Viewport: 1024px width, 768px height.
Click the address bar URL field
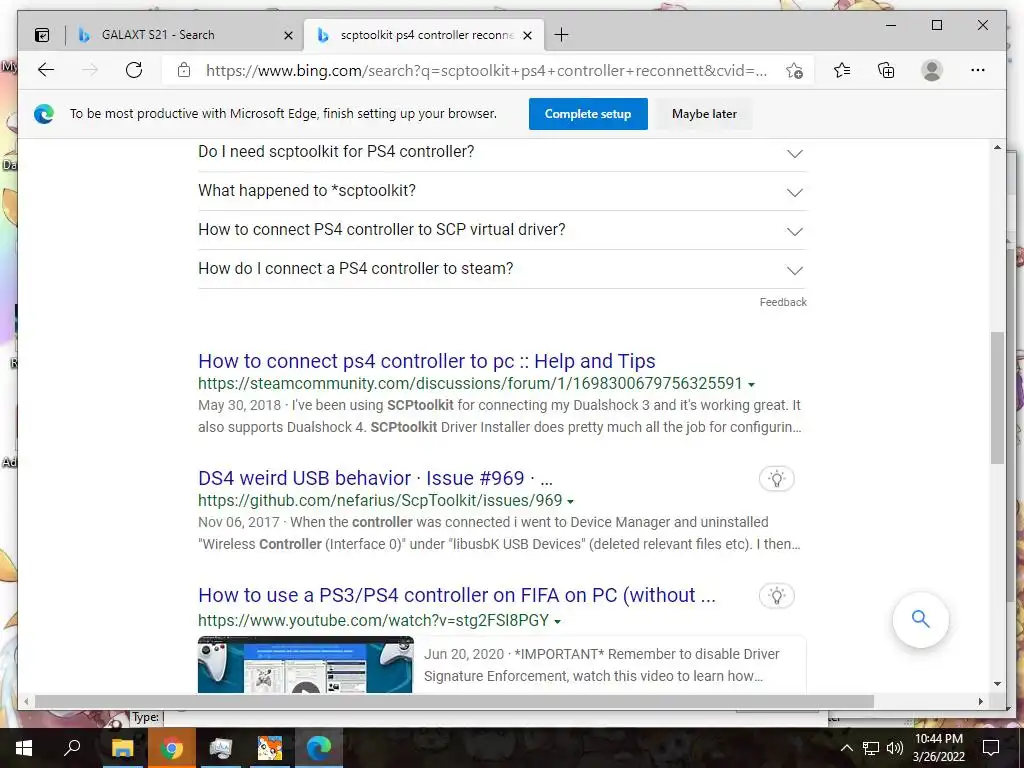(x=487, y=71)
